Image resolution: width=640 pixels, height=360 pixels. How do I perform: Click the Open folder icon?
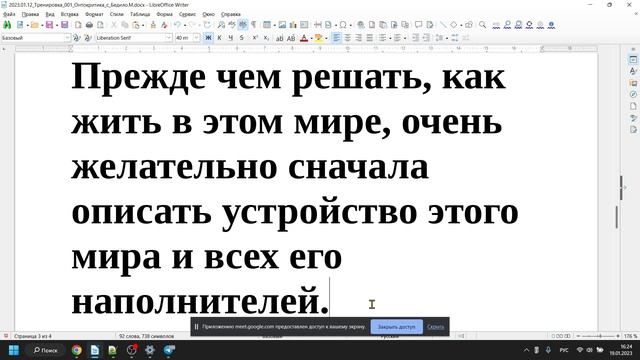[x=35, y=25]
